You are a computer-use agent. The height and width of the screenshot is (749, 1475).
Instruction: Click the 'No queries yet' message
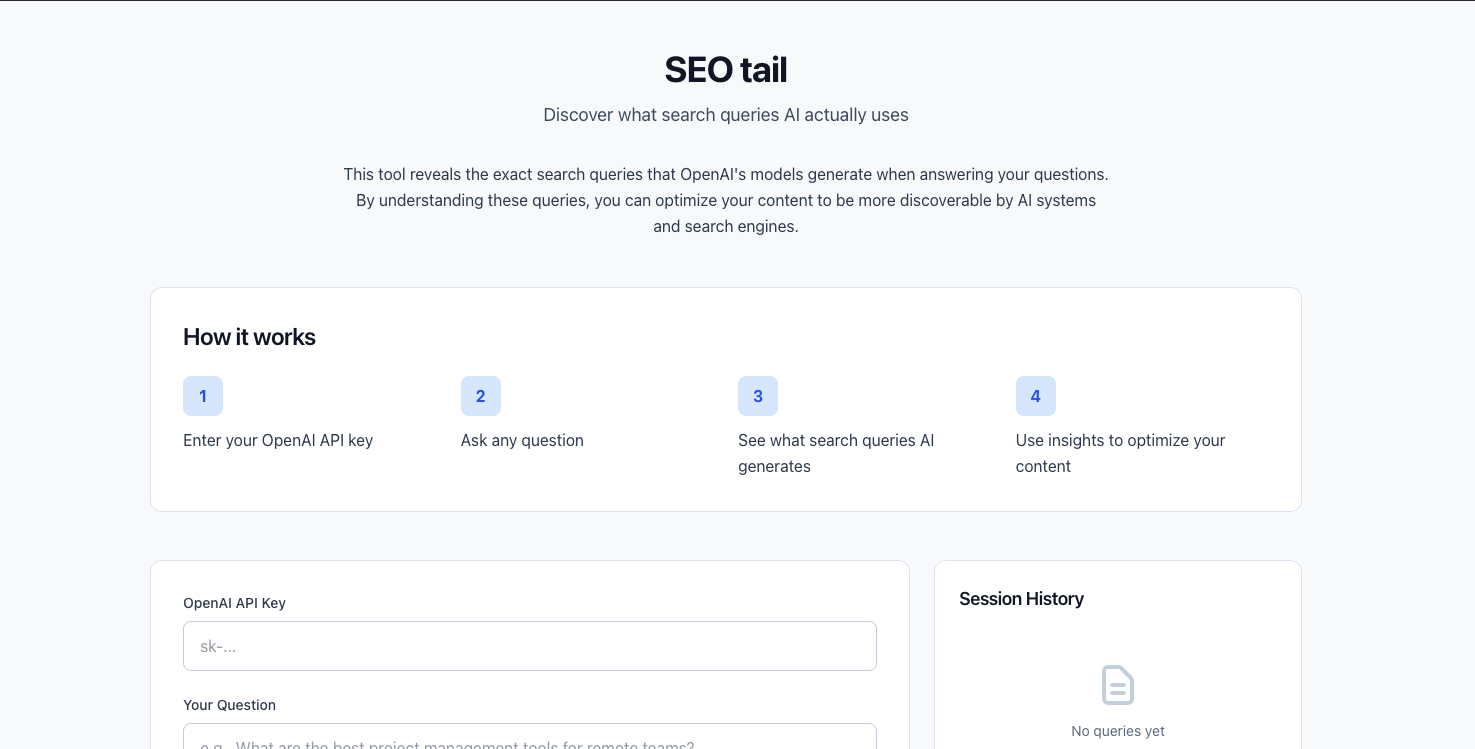[1117, 731]
